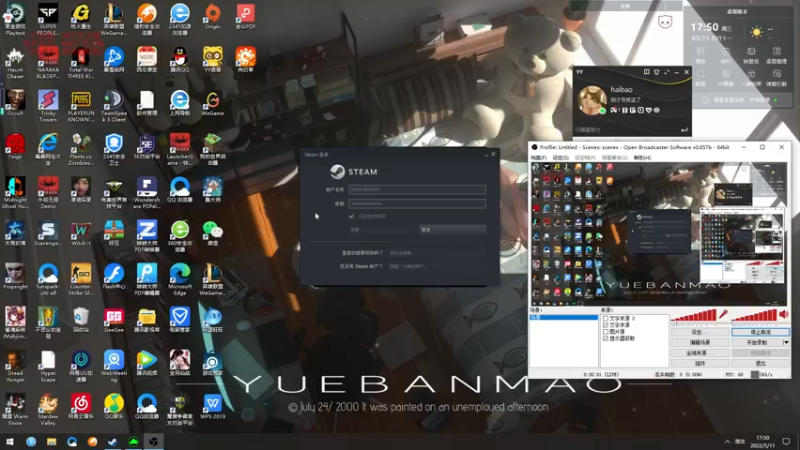Open the Recycle Bin (回收站) icon
This screenshot has width=800, height=450.
81,320
